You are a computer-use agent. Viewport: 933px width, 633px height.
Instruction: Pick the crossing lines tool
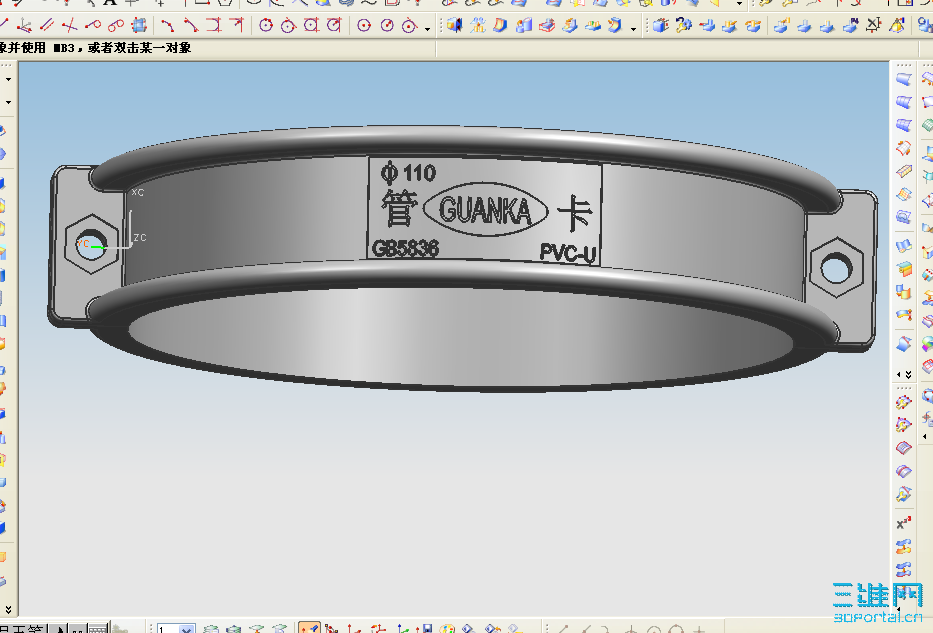coord(70,25)
